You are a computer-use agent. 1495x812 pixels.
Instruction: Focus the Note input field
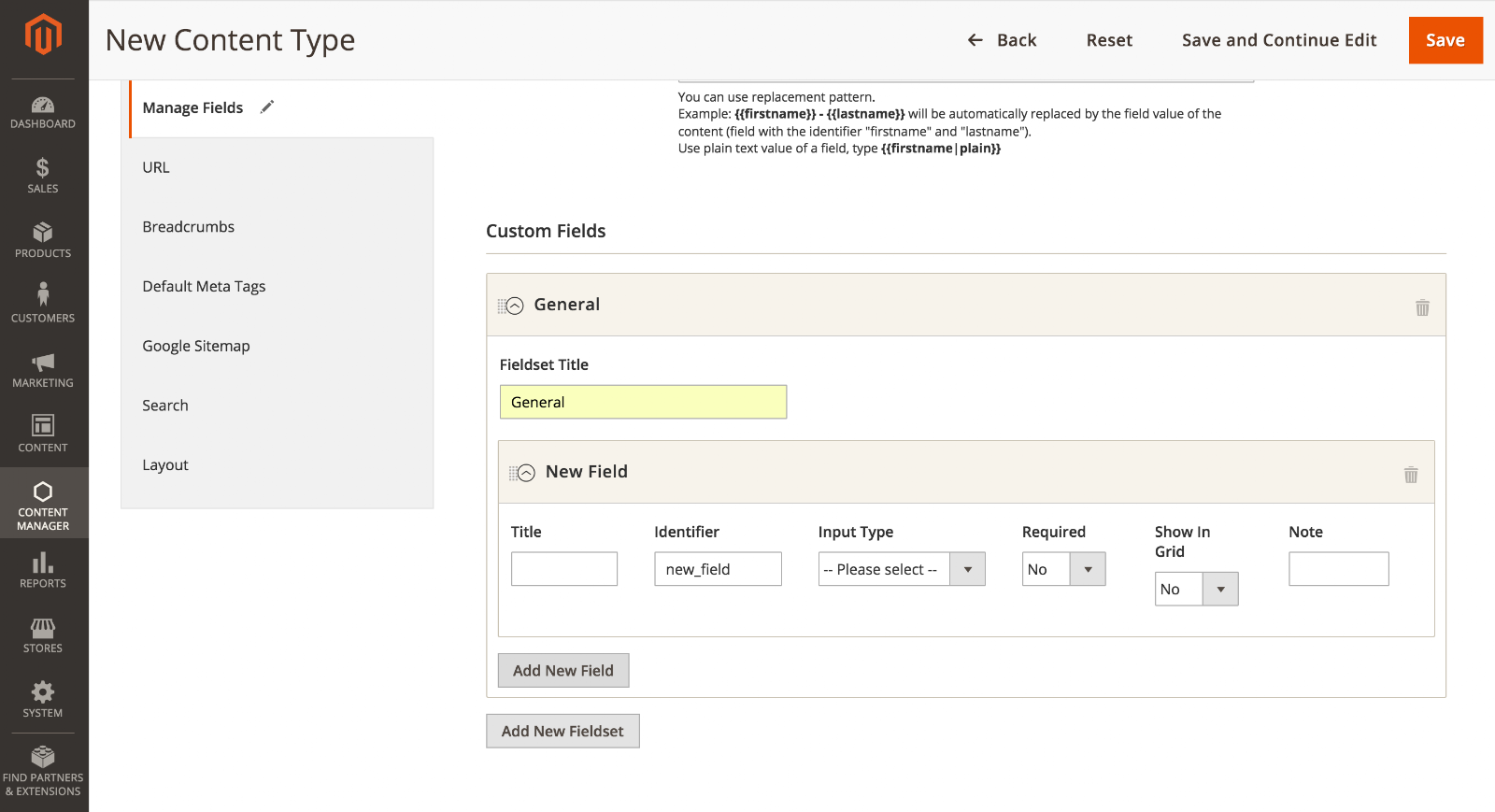[1339, 569]
